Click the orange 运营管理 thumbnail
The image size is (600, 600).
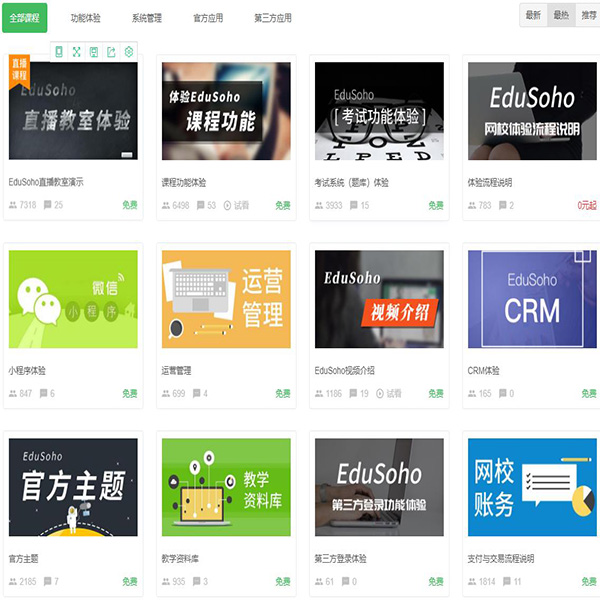[226, 299]
